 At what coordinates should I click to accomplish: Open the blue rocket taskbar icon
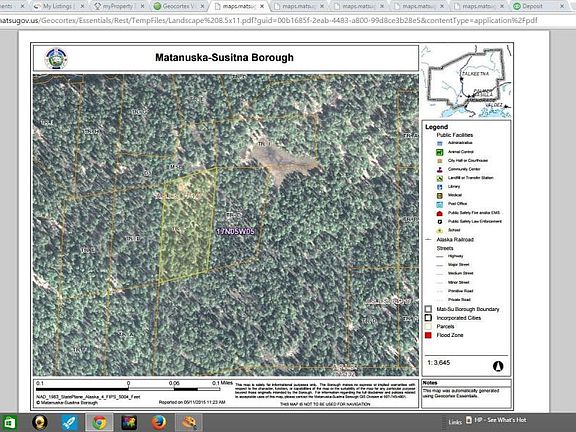(69, 422)
